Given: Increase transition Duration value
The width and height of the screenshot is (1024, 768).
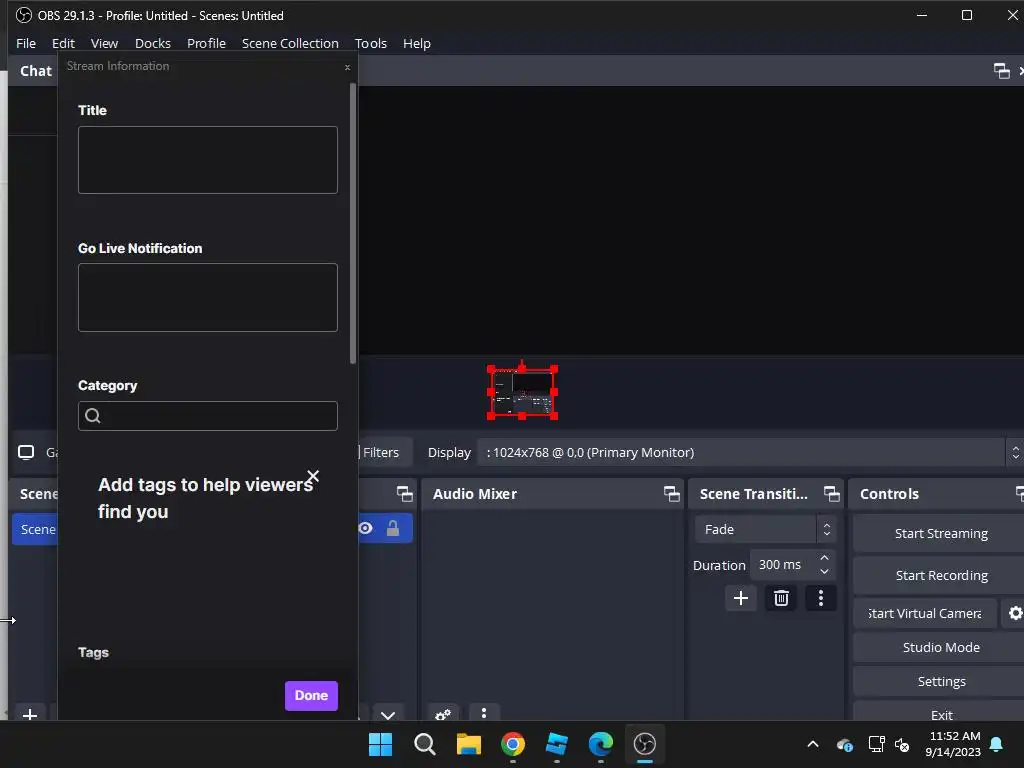Looking at the screenshot, I should 824,558.
